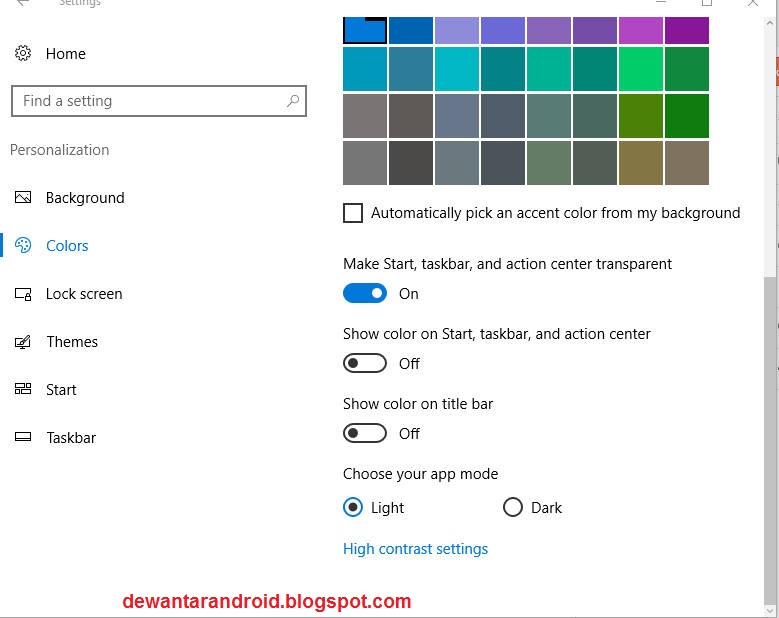Select Dark app mode

tap(513, 507)
